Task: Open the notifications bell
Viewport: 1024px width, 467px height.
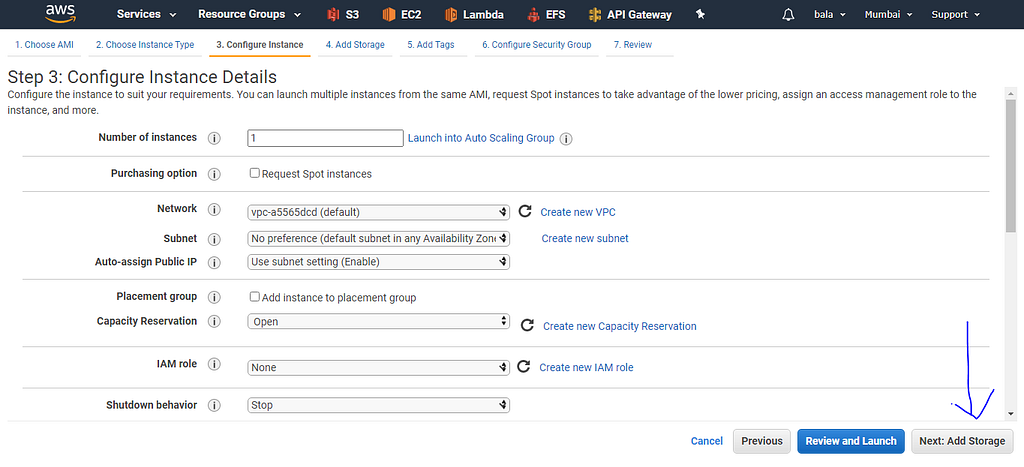Action: (x=789, y=15)
